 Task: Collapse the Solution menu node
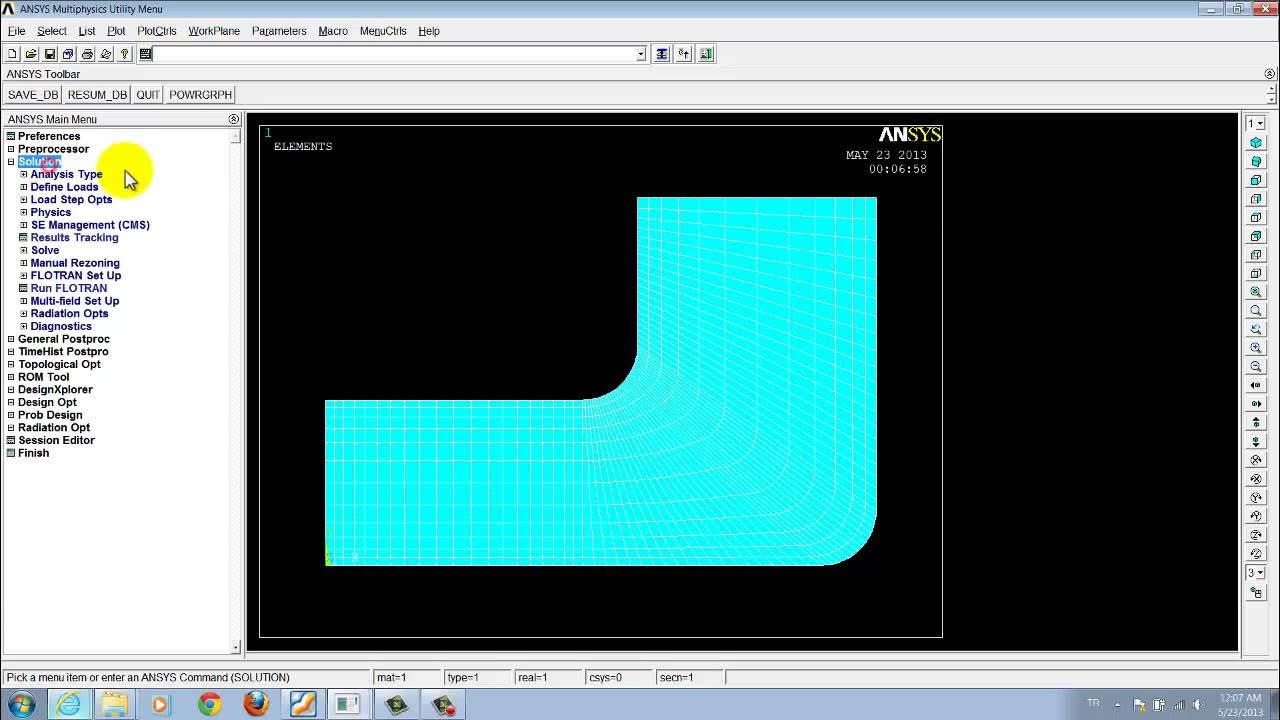tap(11, 162)
